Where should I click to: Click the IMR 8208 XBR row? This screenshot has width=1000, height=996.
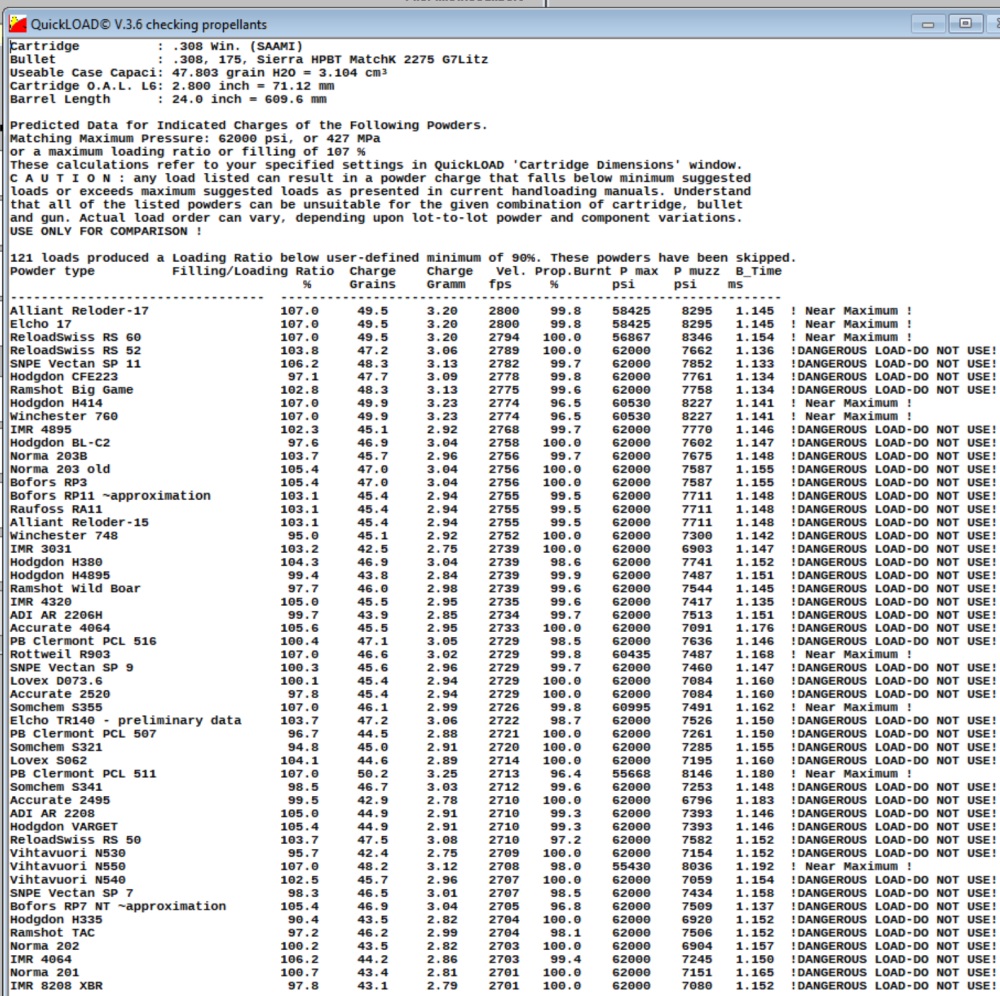point(56,986)
